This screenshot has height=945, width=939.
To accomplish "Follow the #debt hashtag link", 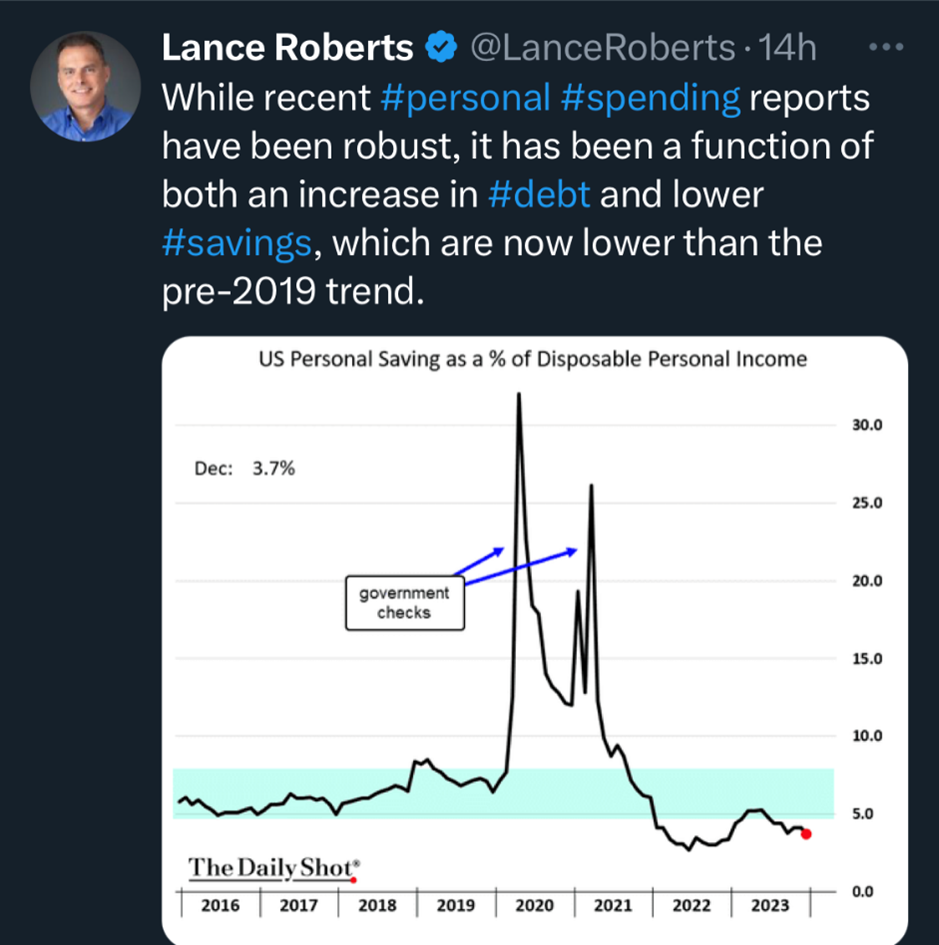I will 540,194.
